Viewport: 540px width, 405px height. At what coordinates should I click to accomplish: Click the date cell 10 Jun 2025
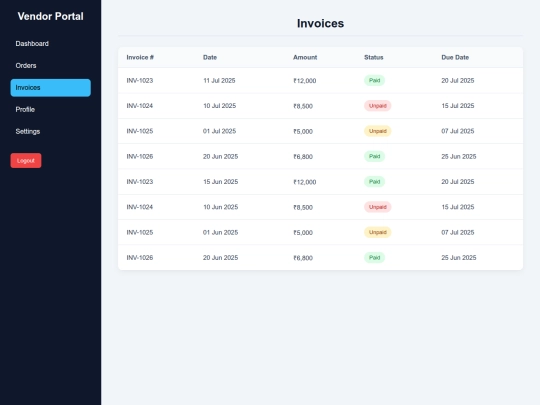tap(220, 207)
